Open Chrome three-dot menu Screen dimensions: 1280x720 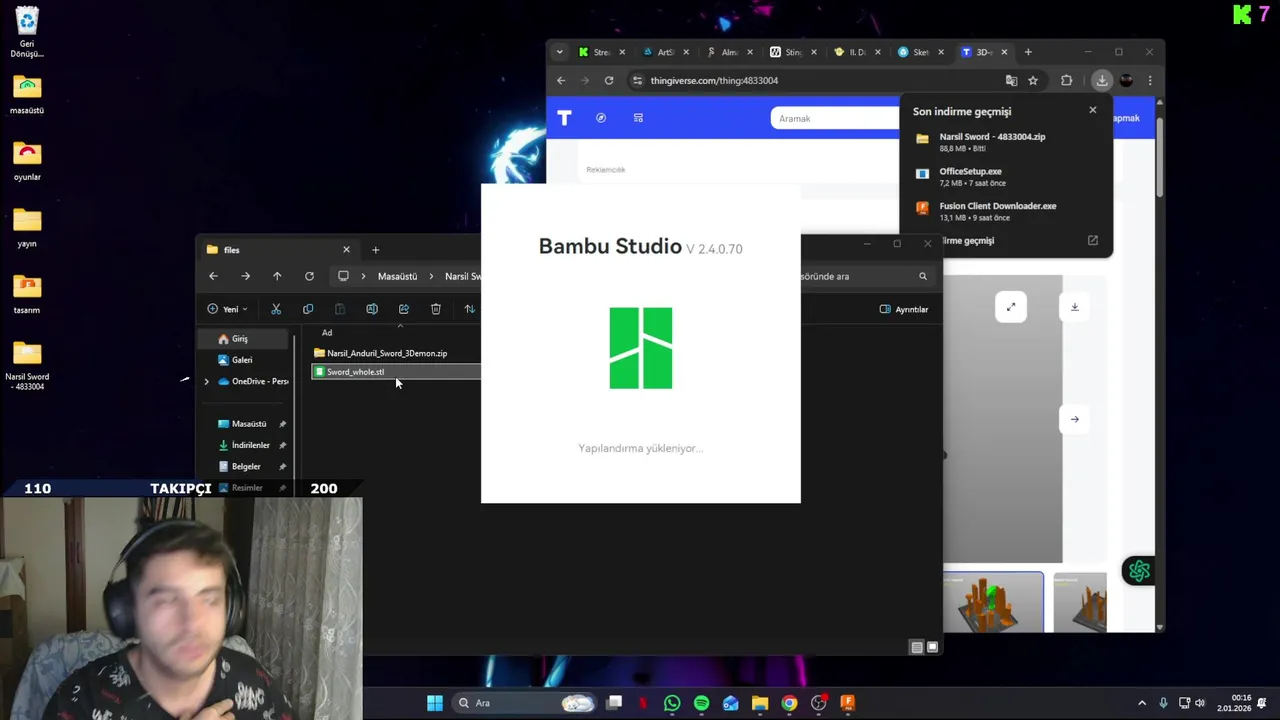click(x=1150, y=80)
